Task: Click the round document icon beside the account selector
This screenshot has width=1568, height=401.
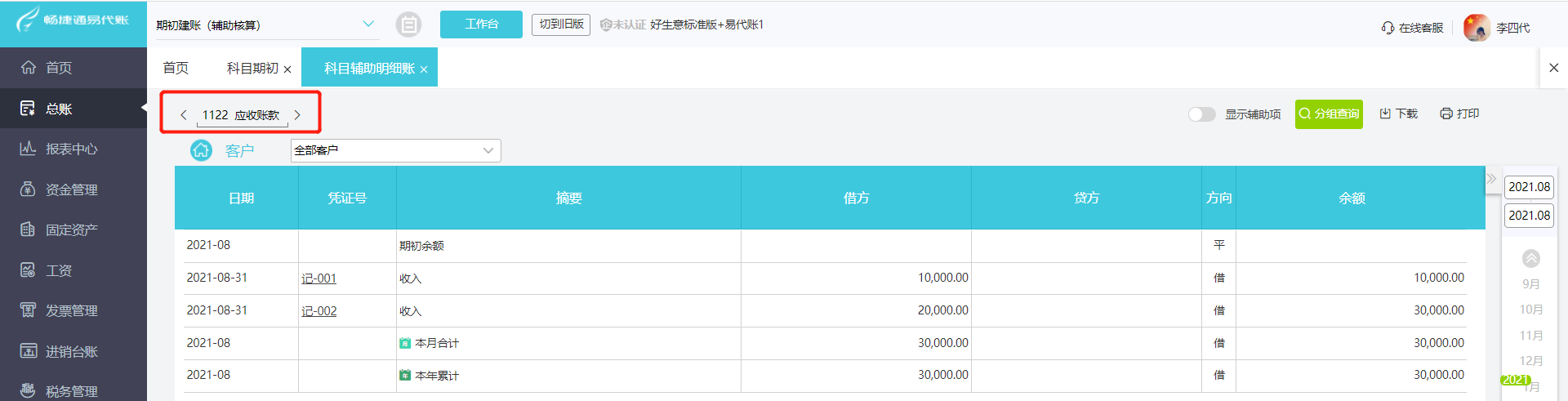Action: pos(408,25)
